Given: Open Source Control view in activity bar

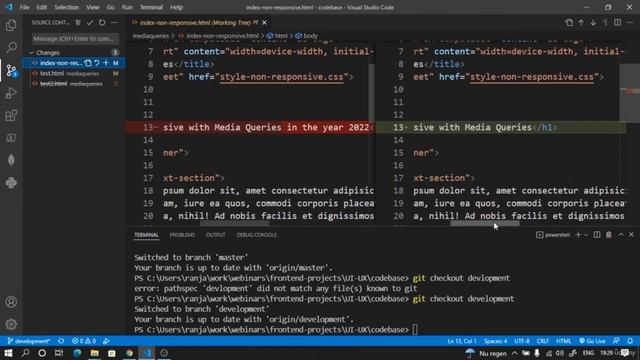Looking at the screenshot, I should 11,70.
